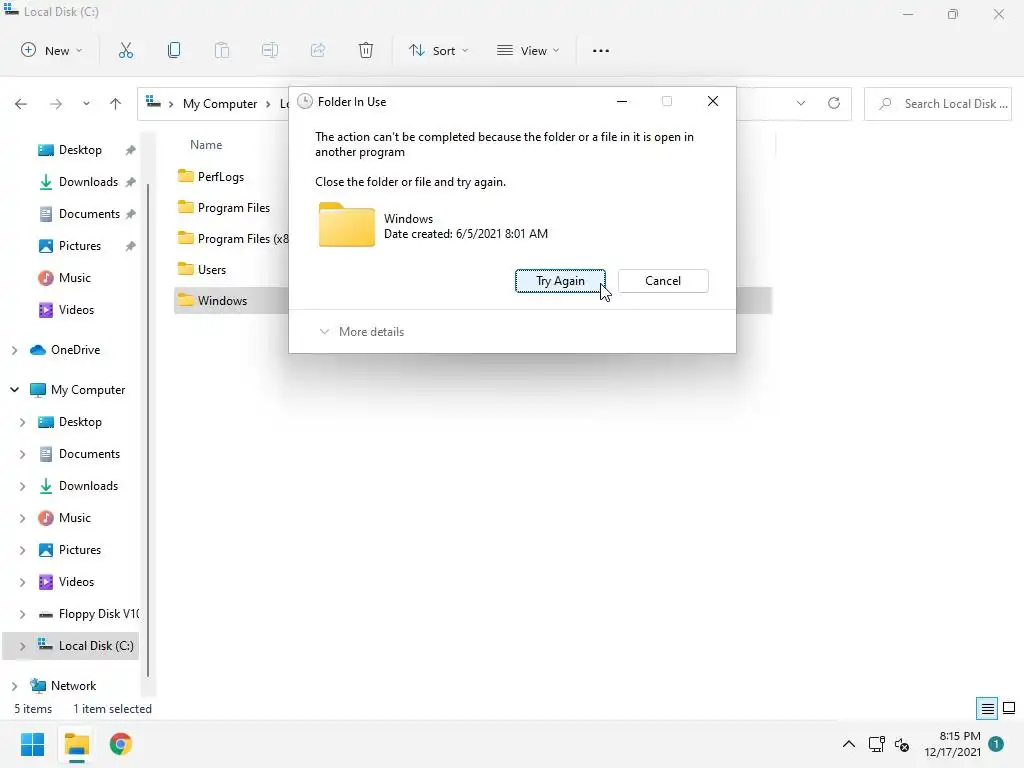The width and height of the screenshot is (1024, 768).
Task: Select Pictures under My Computer
Action: coord(79,550)
